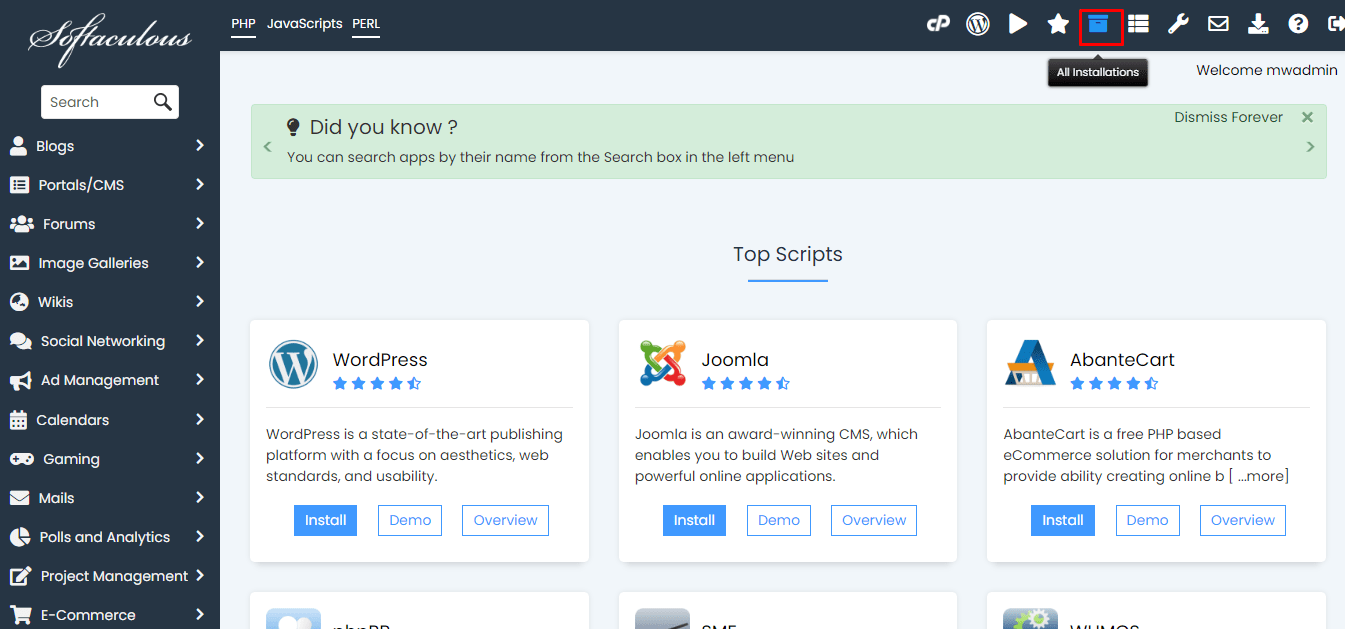This screenshot has width=1345, height=629.
Task: Open the Joomla Demo
Action: point(779,520)
